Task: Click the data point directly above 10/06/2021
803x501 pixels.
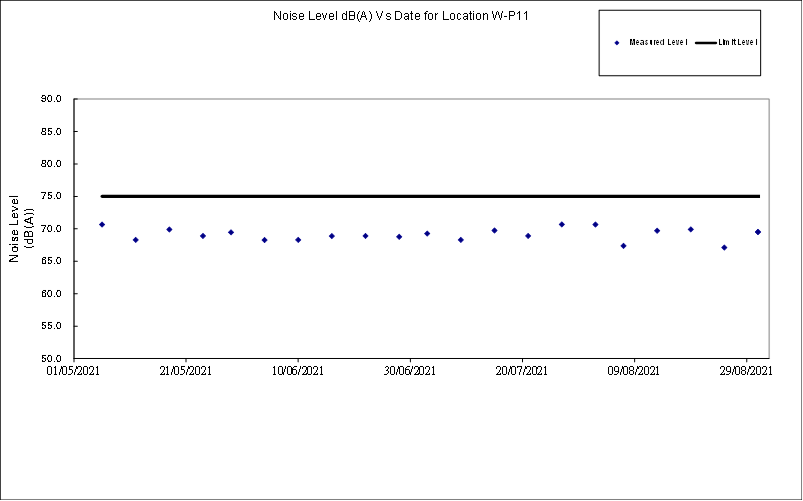Action: (298, 240)
